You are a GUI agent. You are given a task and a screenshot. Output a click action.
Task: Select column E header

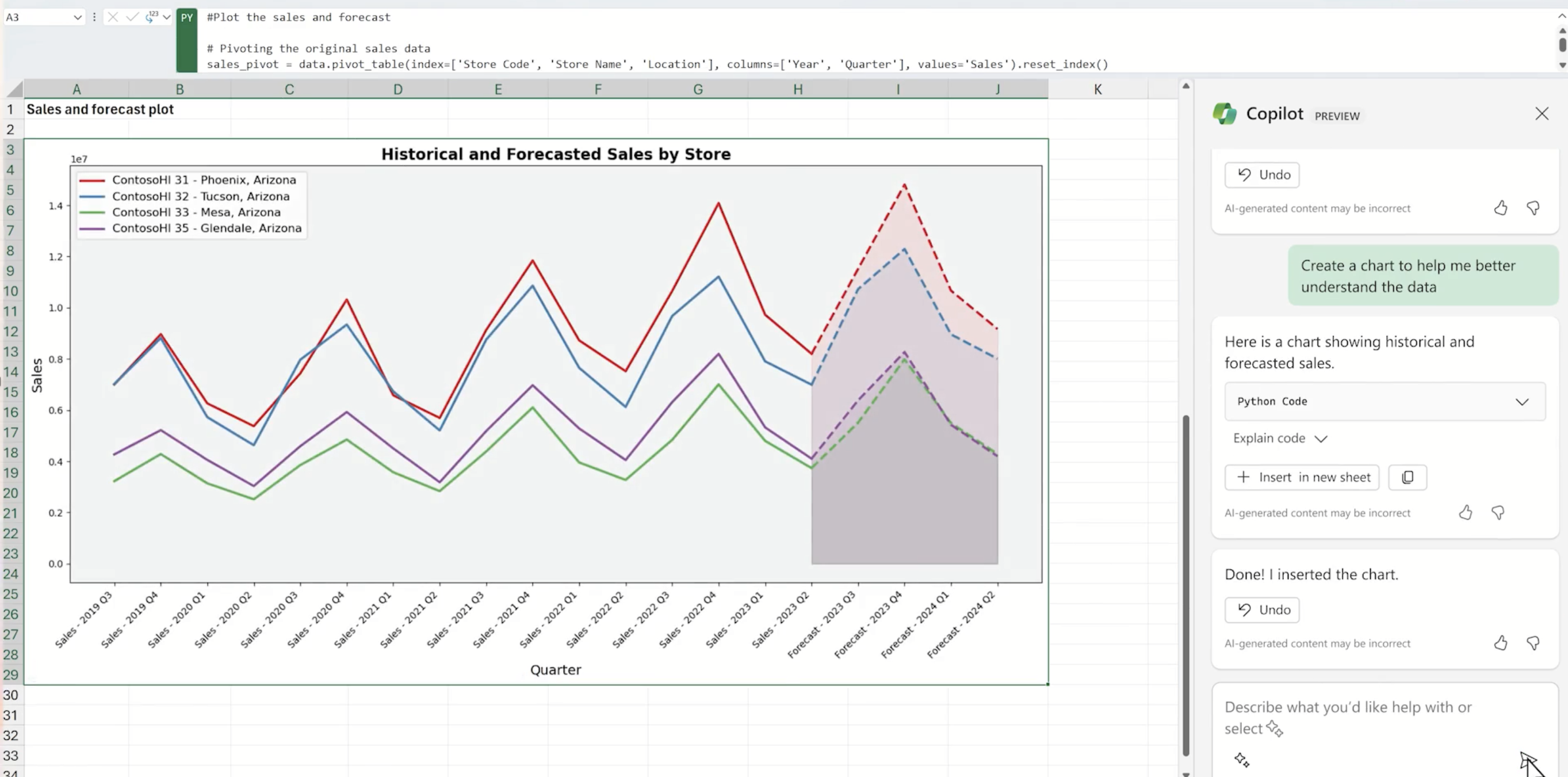498,90
